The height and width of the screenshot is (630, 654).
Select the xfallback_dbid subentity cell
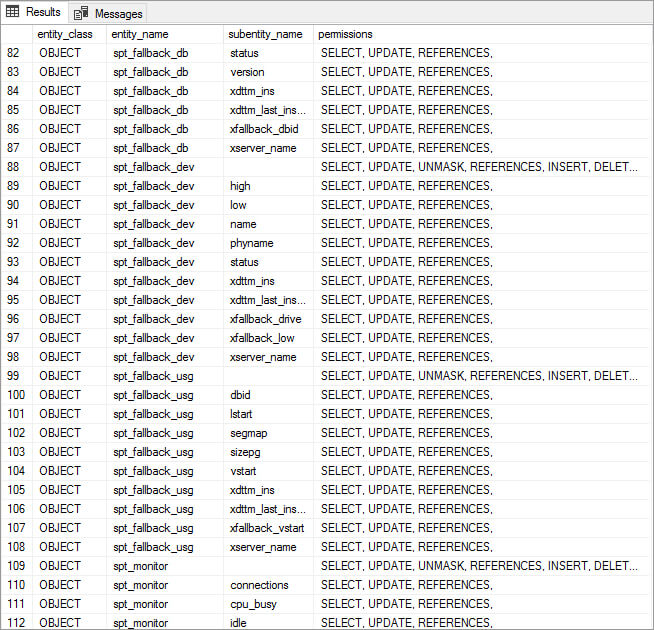pos(264,129)
